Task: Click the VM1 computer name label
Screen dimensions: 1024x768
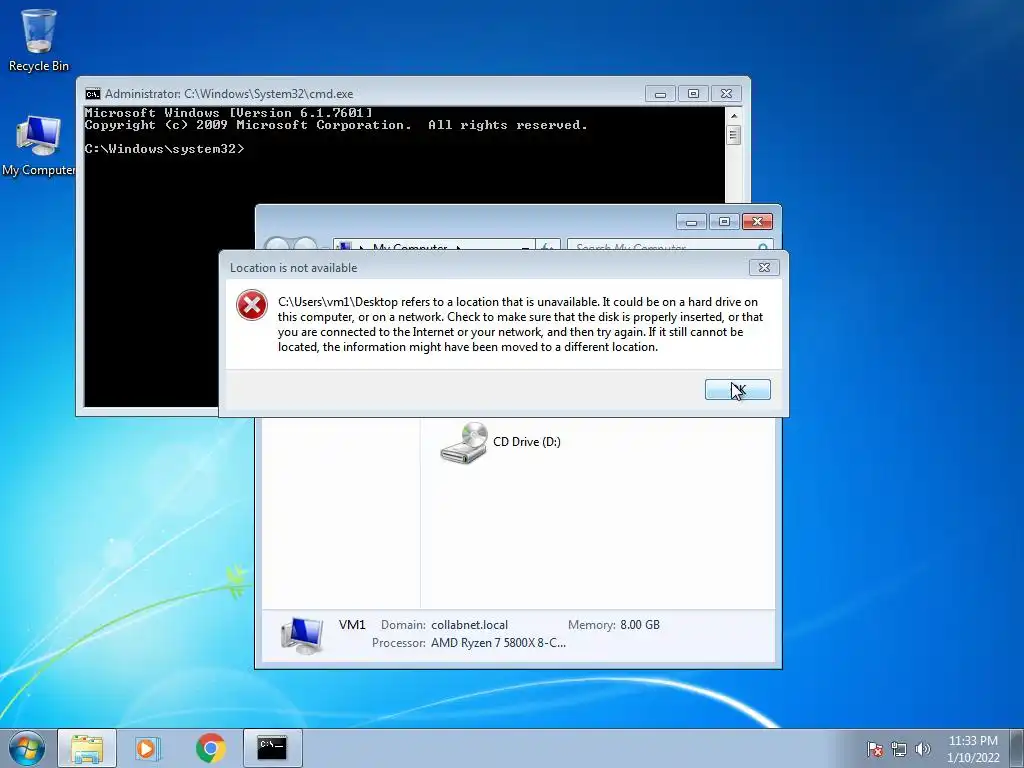Action: pyautogui.click(x=352, y=625)
